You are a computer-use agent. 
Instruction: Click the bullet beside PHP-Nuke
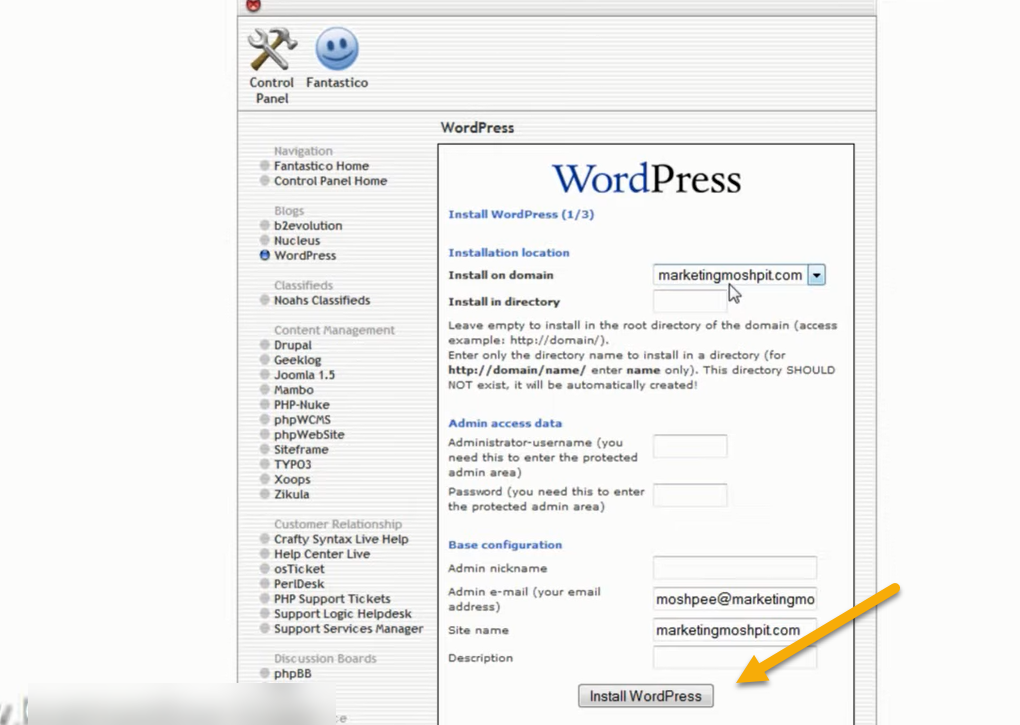tap(265, 405)
